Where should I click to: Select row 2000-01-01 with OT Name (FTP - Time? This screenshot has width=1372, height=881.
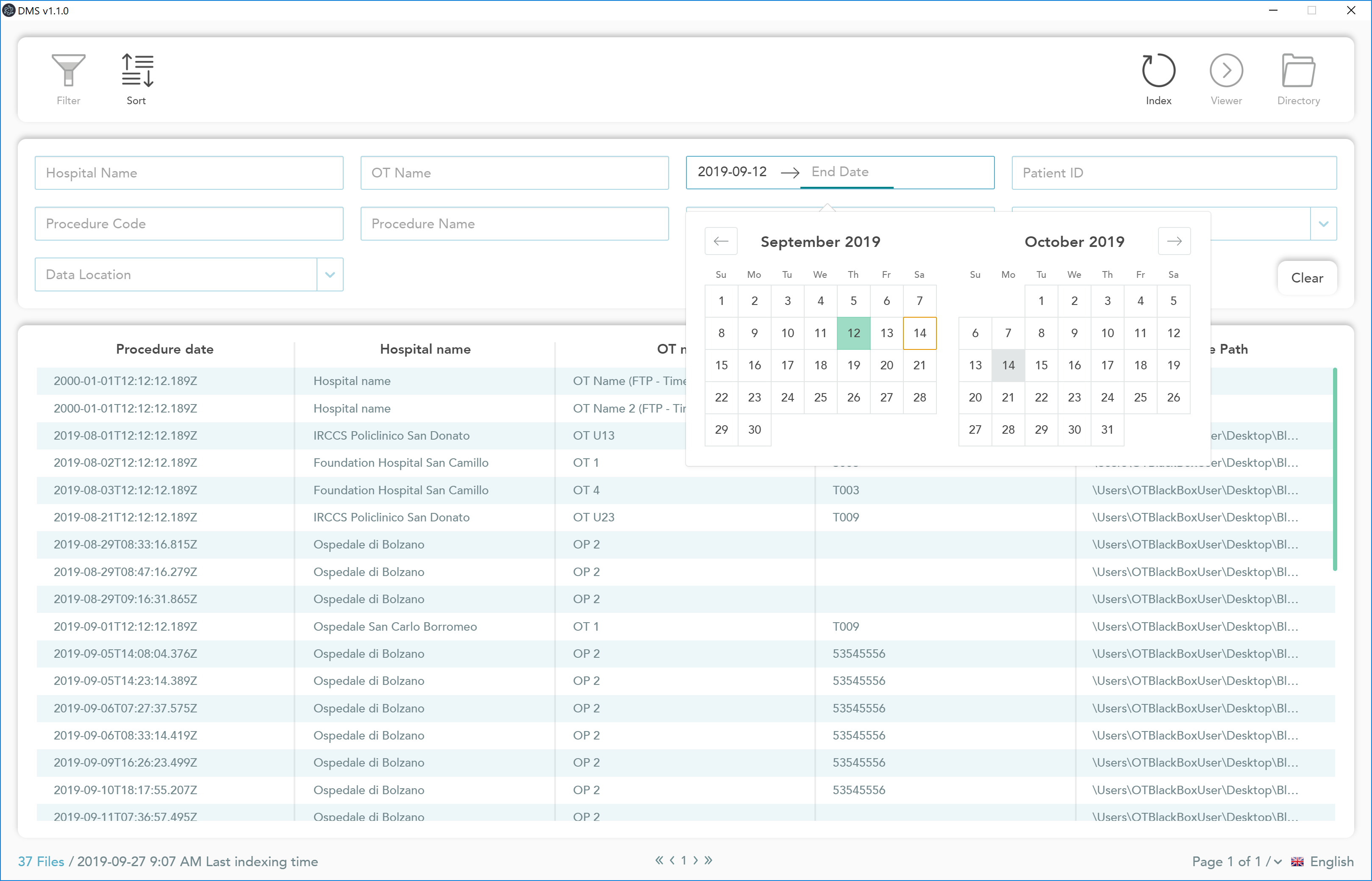(686, 381)
